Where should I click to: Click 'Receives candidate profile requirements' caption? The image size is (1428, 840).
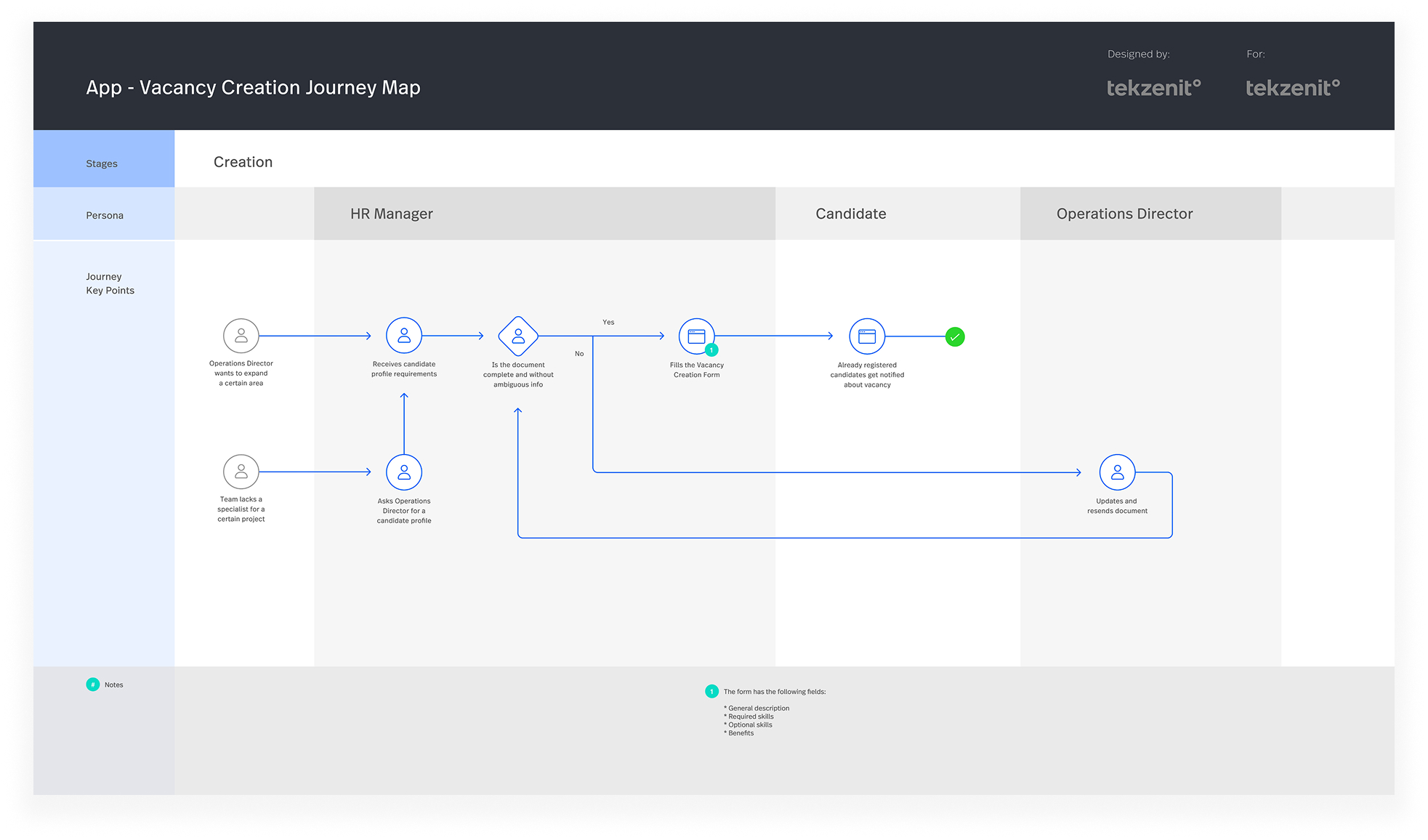(404, 369)
